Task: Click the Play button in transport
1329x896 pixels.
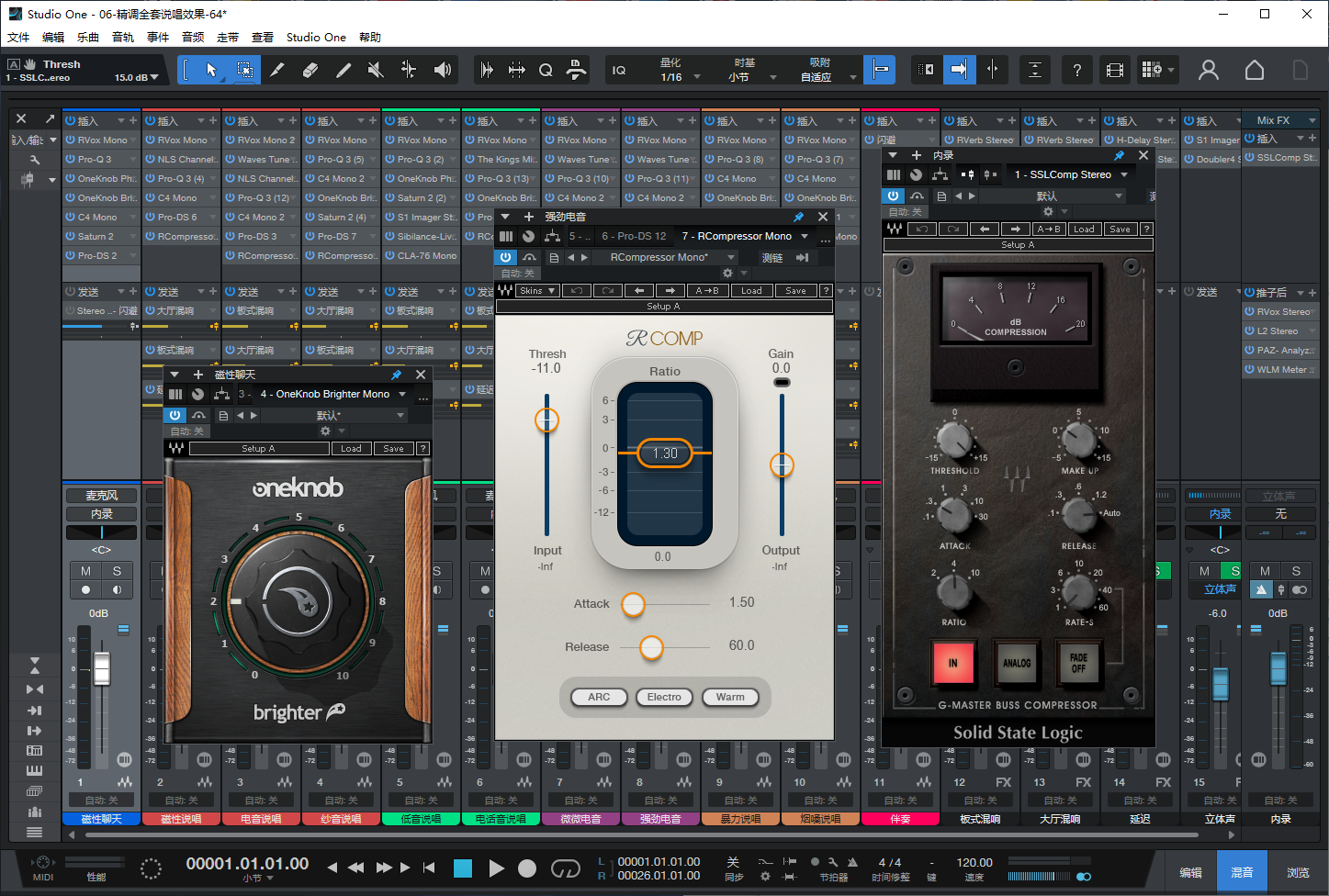Action: pos(496,868)
